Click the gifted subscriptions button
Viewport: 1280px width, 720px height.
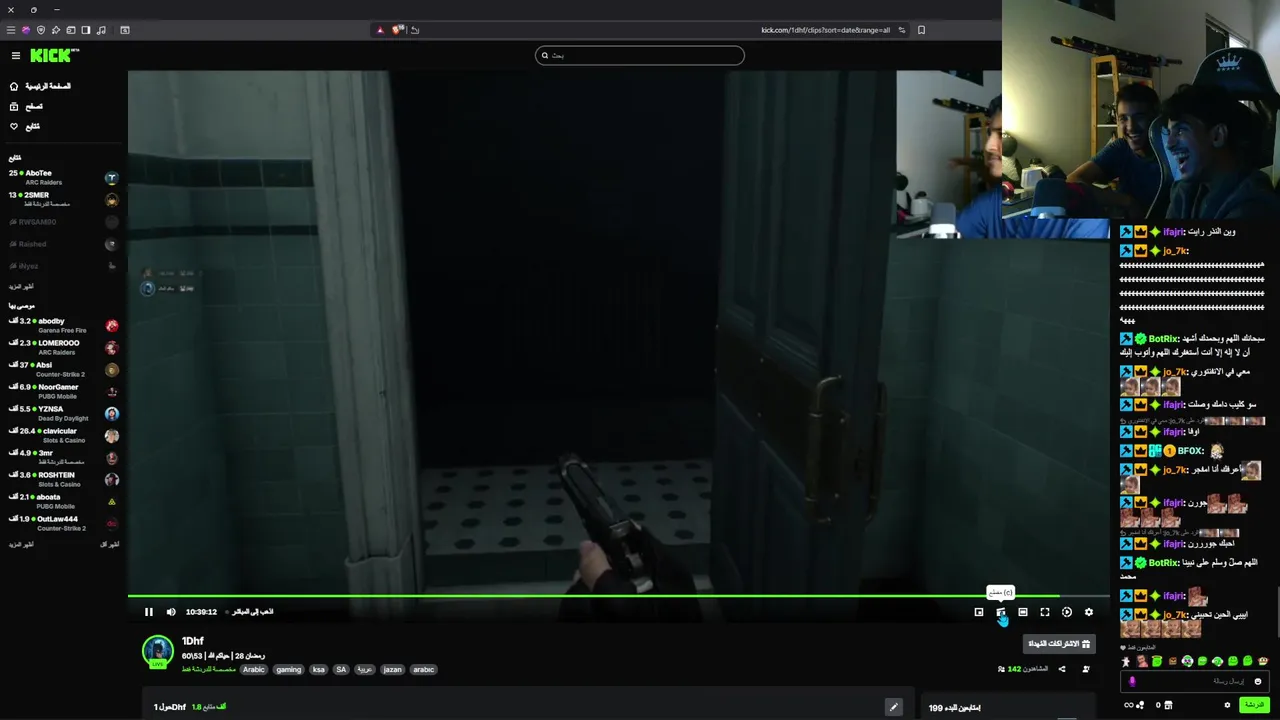1059,644
